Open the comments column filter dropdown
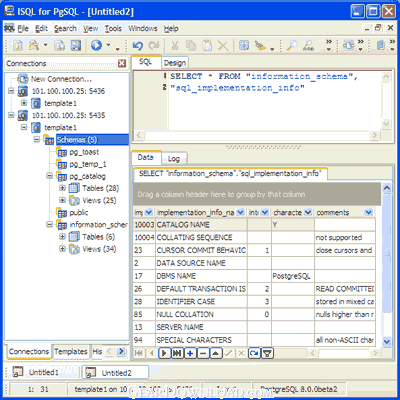The image size is (400, 400). (x=368, y=212)
